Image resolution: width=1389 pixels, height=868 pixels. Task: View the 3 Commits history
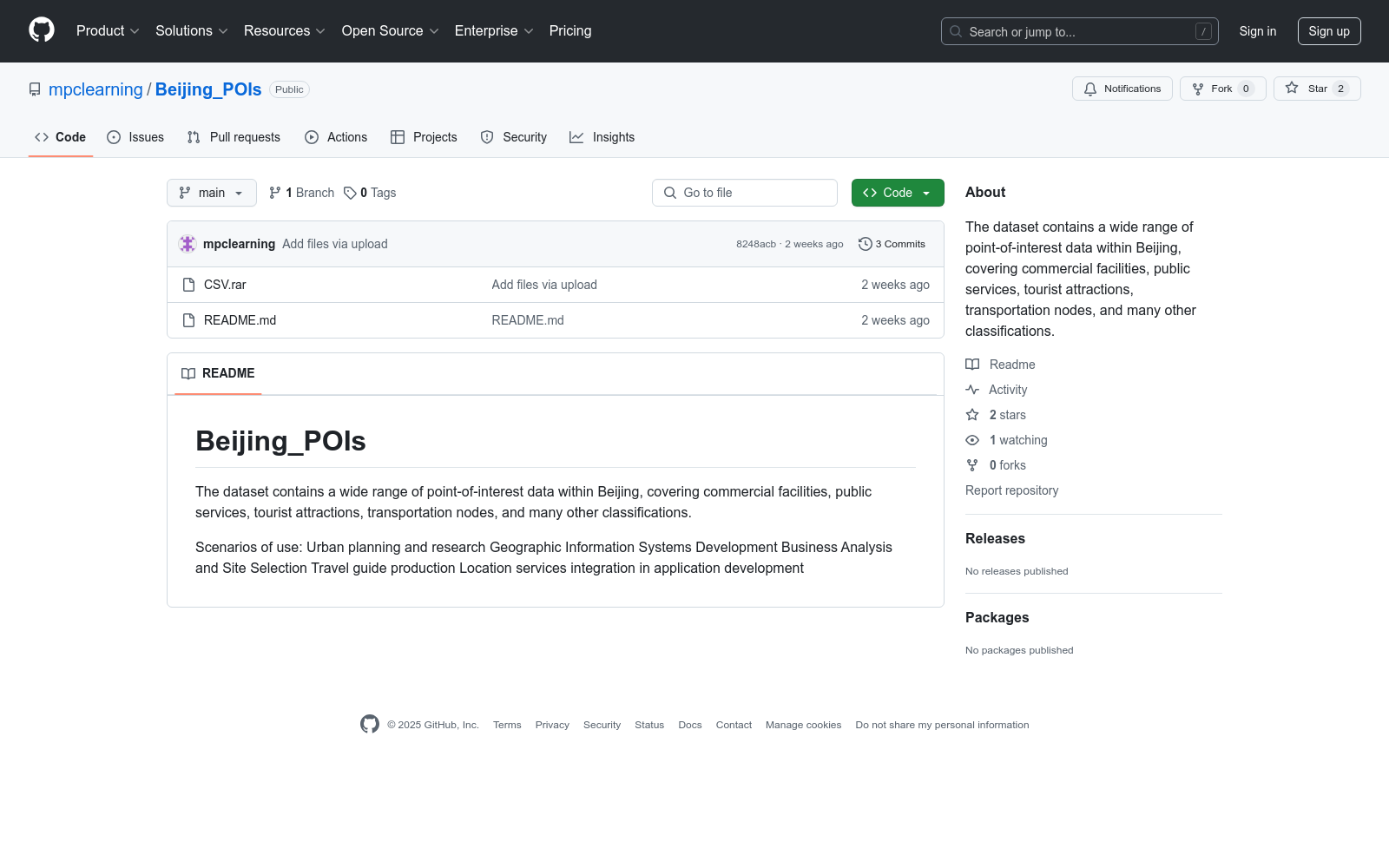point(892,244)
